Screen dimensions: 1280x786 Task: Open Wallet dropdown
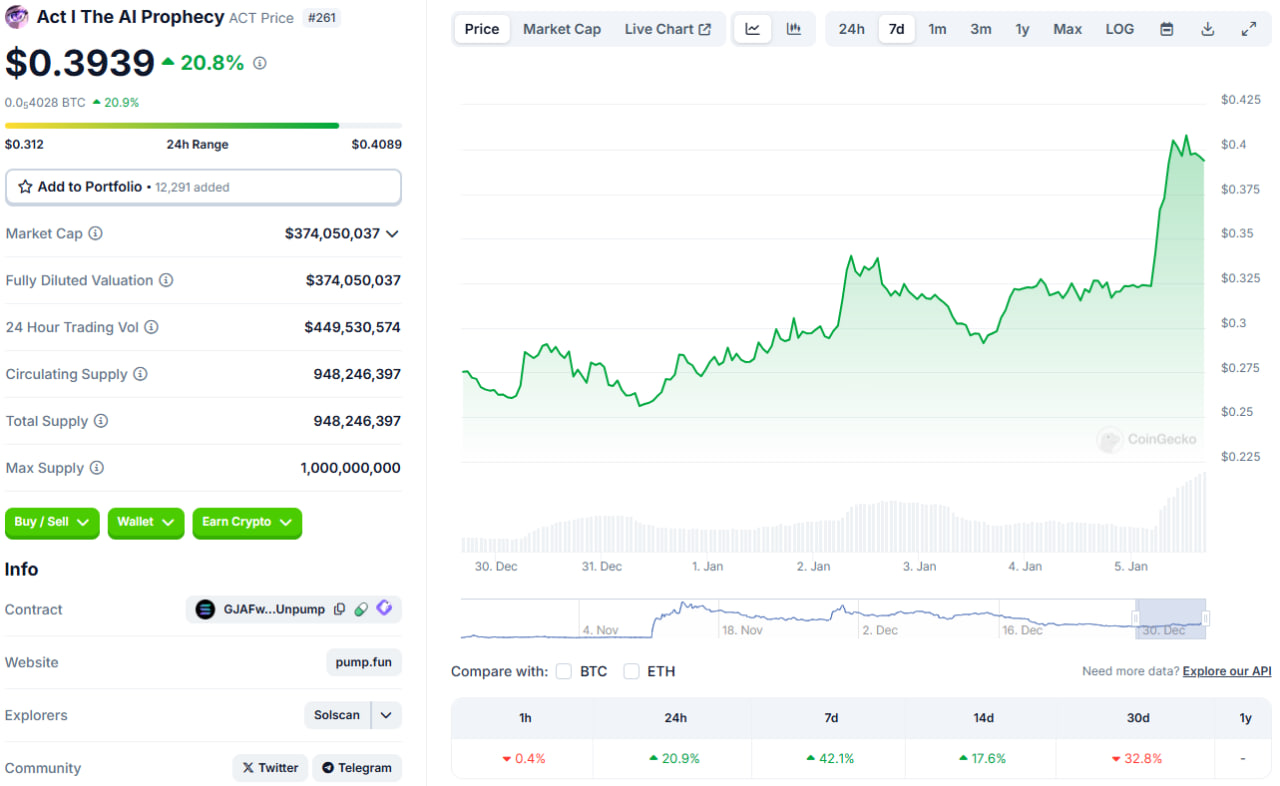click(146, 522)
